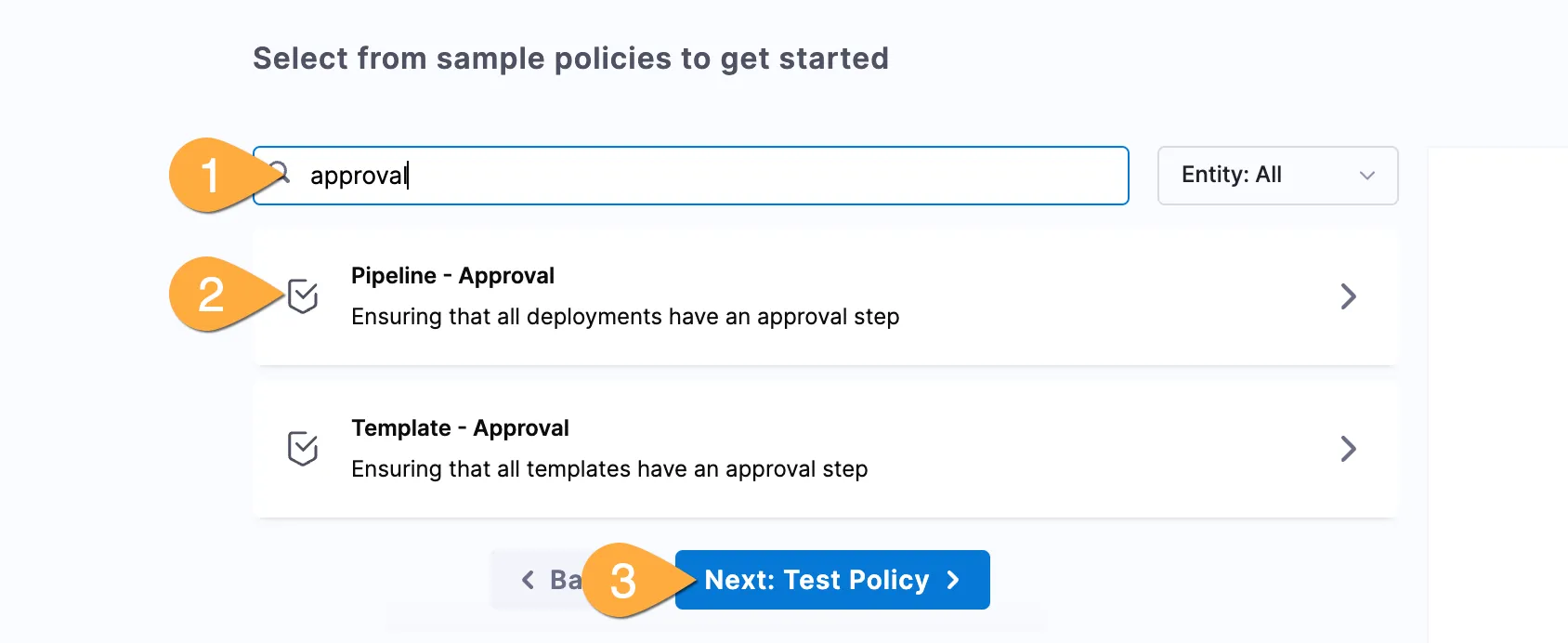Click the heading "Select from sample policies"
The width and height of the screenshot is (1568, 643).
point(570,59)
